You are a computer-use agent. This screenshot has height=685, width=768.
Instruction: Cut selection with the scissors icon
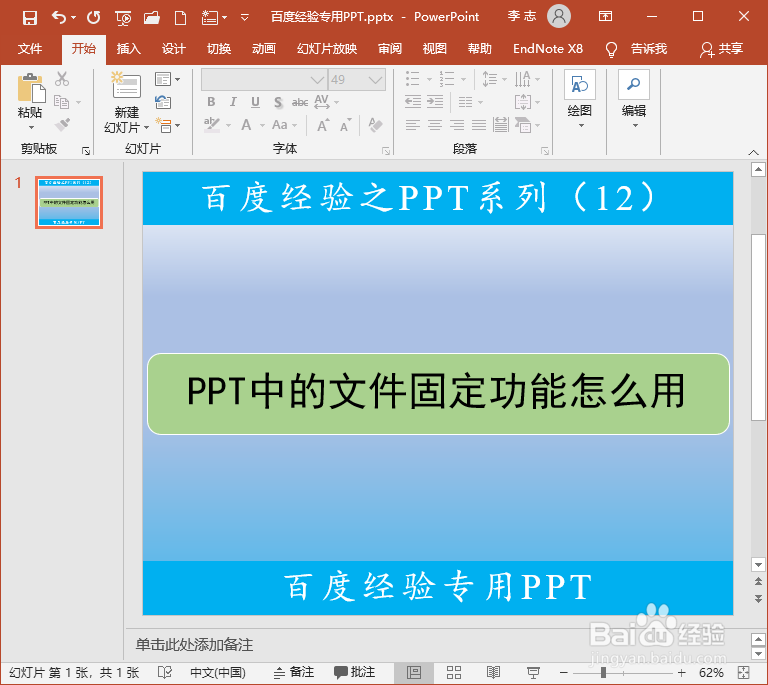click(x=62, y=79)
